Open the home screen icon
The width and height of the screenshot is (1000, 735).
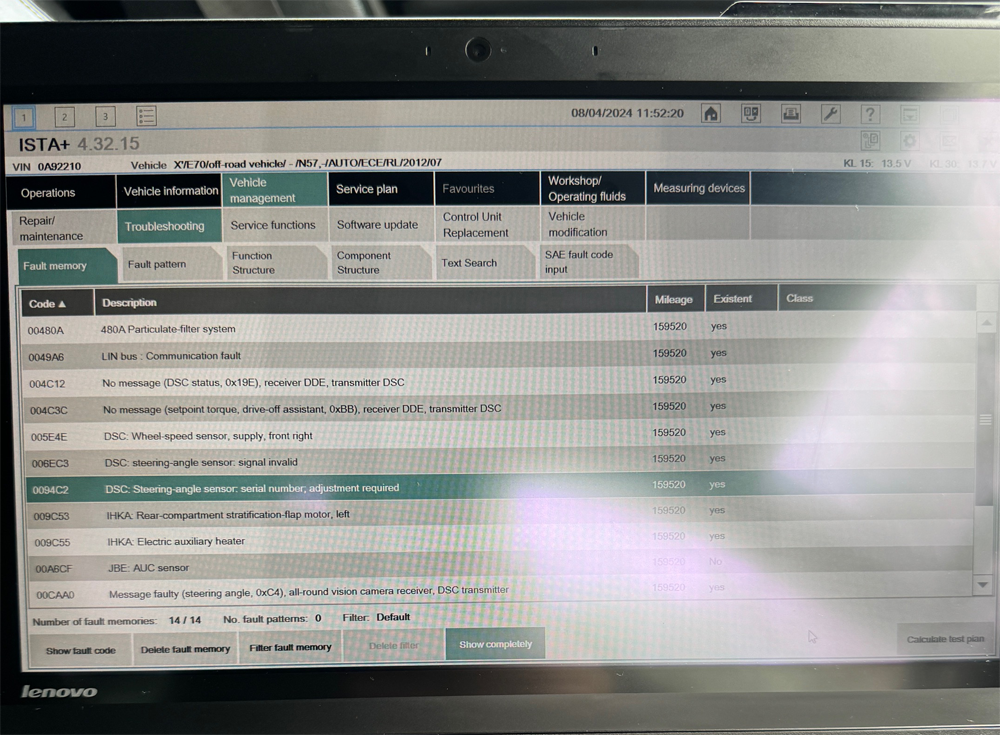click(710, 114)
